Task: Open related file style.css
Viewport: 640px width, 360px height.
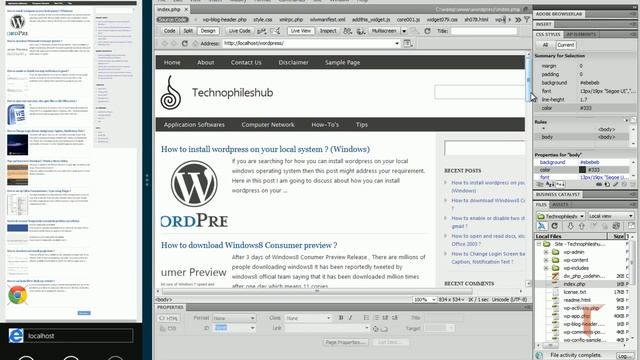Action: tap(262, 20)
